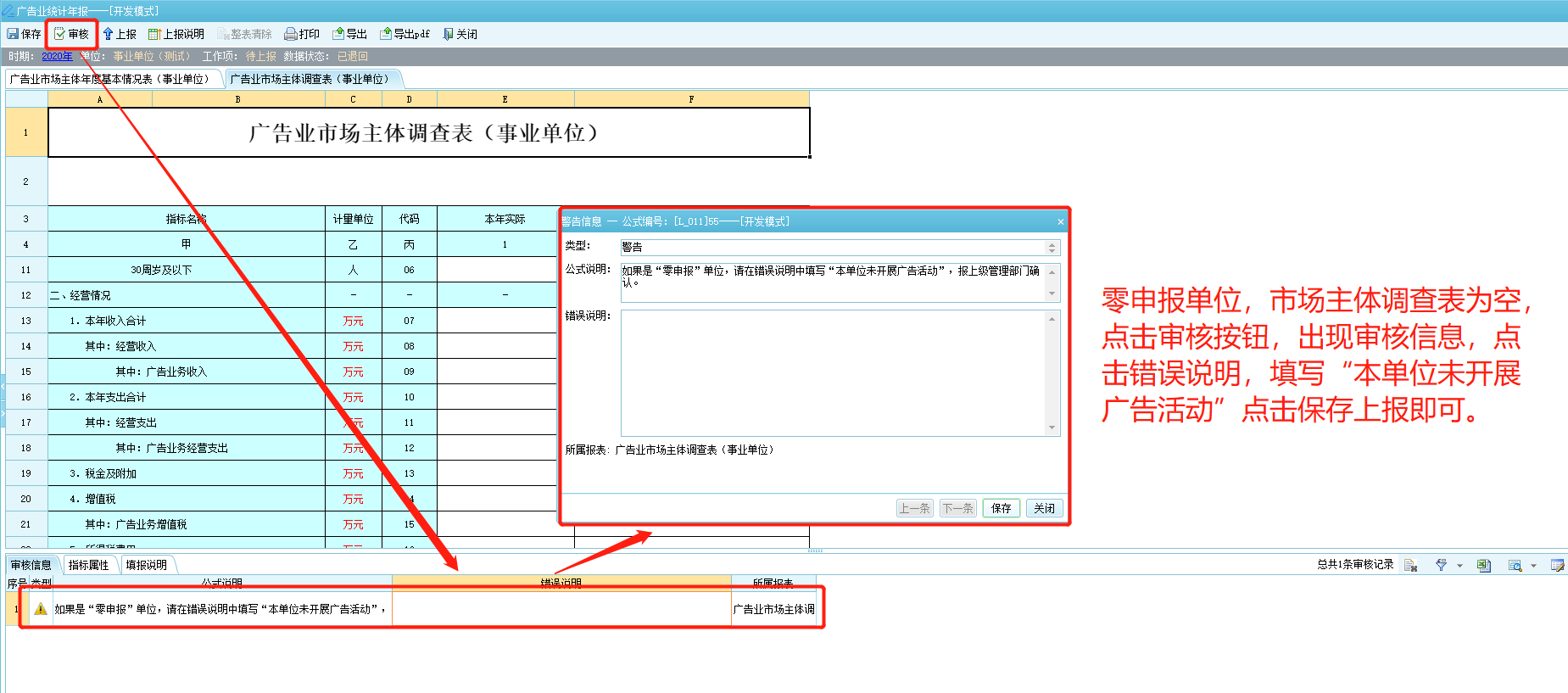Click the 保存 floppy disk toolbar icon
Image resolution: width=1568 pixels, height=693 pixels.
point(13,34)
